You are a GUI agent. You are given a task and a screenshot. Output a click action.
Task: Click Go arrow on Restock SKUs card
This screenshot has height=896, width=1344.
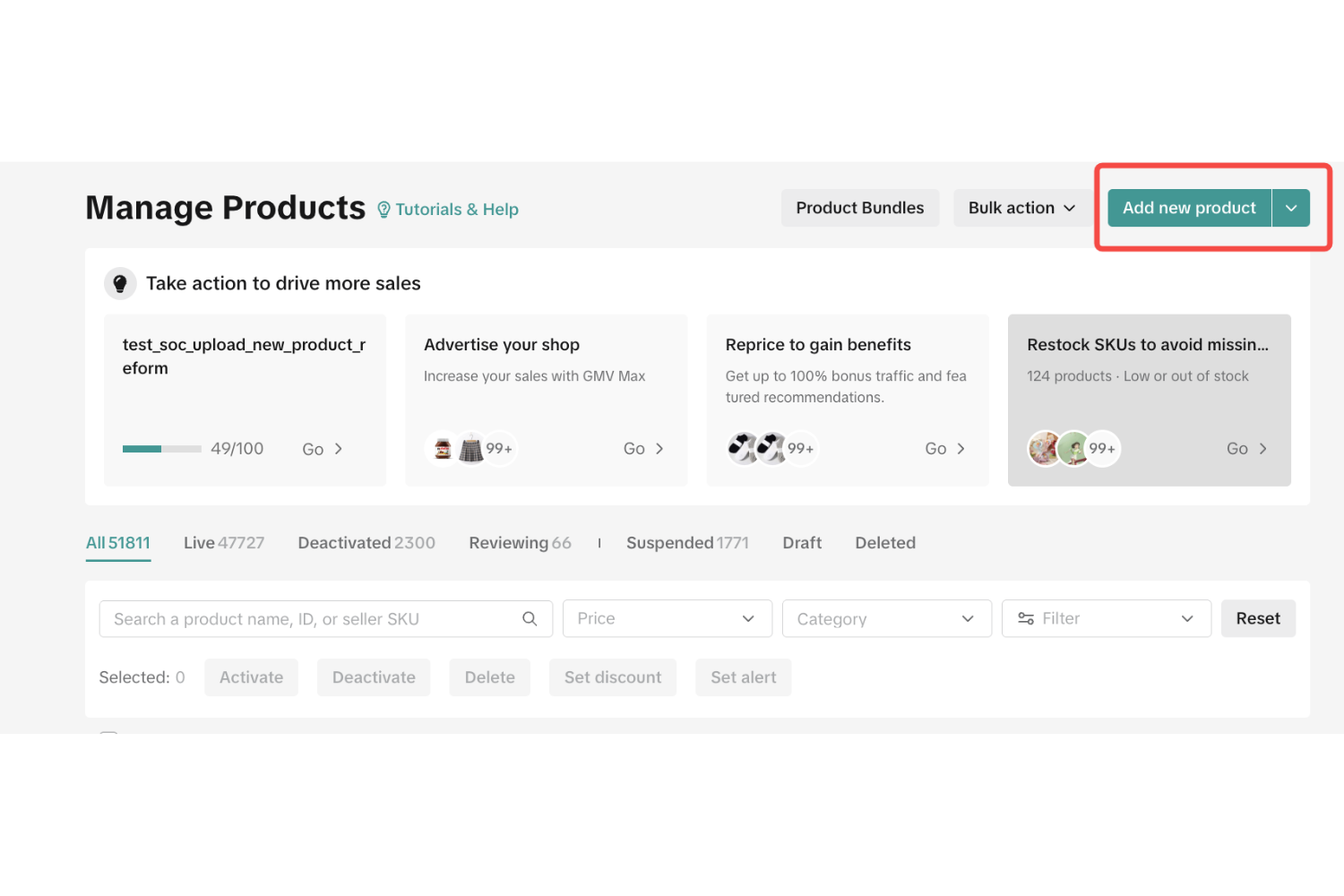1262,449
